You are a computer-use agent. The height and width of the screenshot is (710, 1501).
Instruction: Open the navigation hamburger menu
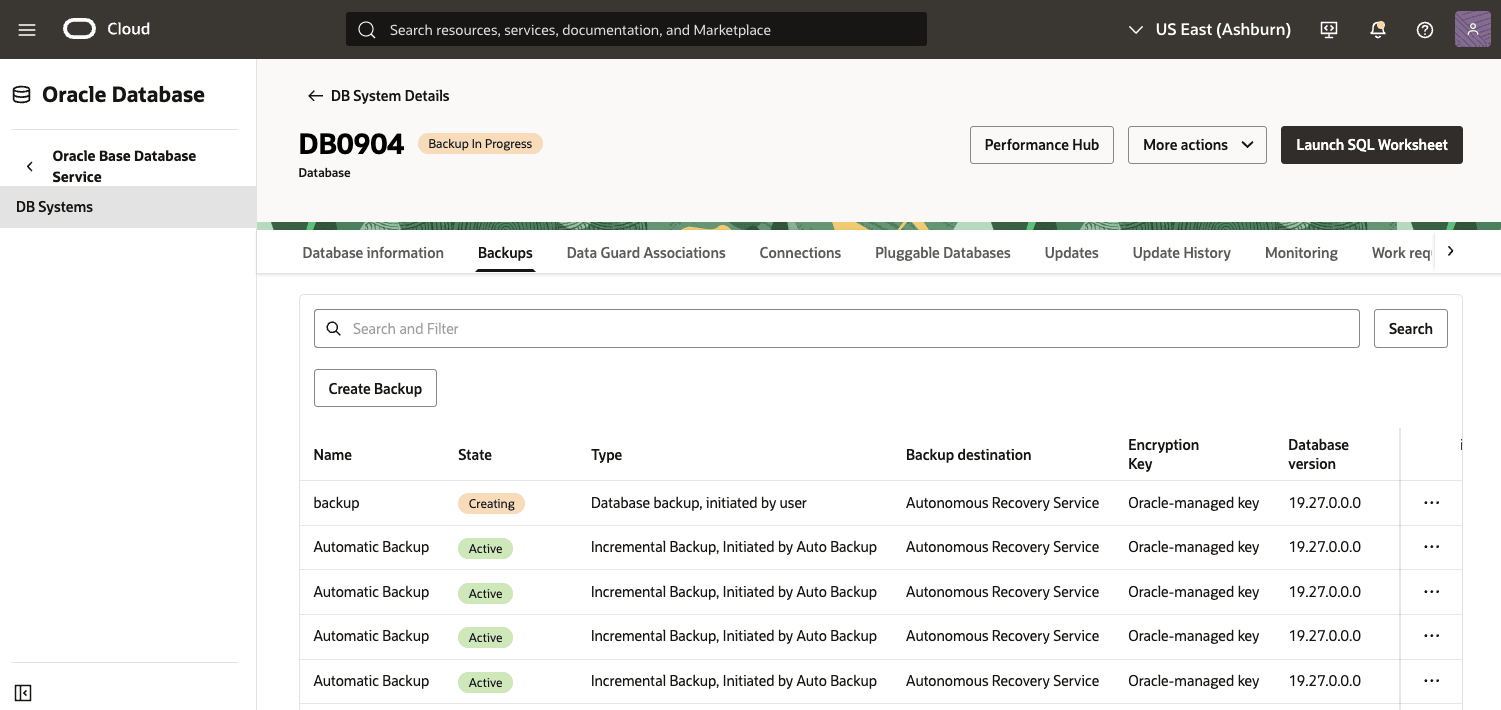26,29
